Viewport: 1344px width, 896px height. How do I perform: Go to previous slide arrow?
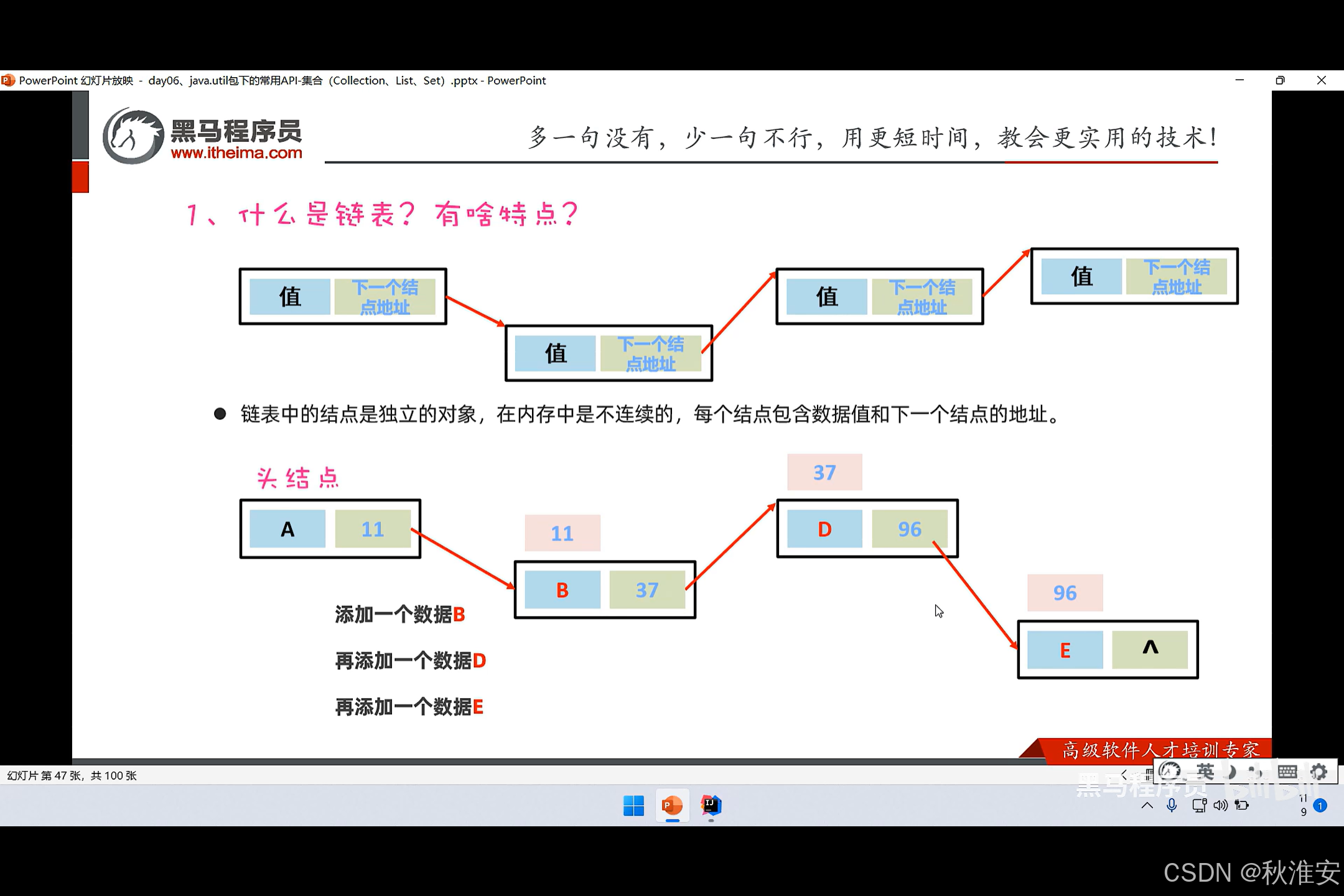coord(1124,775)
